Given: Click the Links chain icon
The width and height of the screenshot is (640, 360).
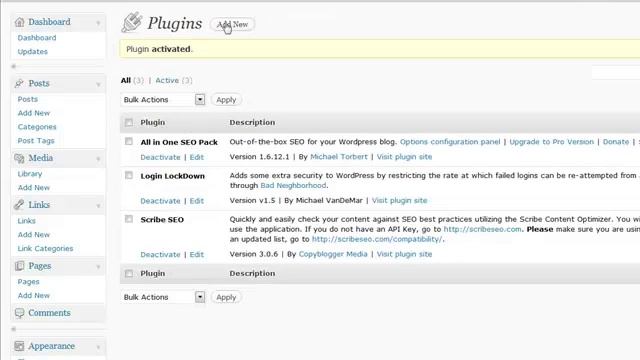Looking at the screenshot, I should point(19,205).
